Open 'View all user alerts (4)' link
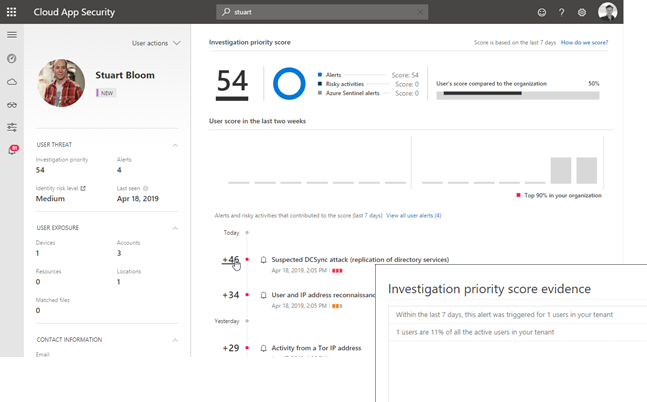This screenshot has width=647, height=402. coord(413,216)
